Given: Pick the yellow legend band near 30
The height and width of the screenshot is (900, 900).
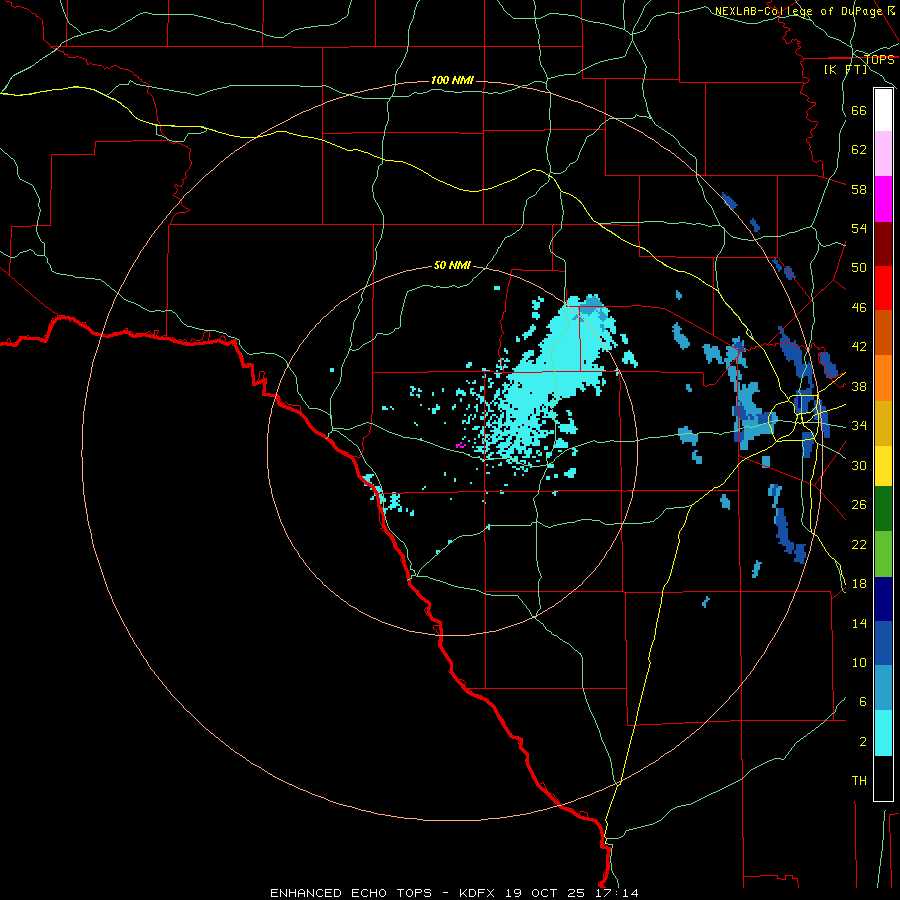Looking at the screenshot, I should [883, 466].
